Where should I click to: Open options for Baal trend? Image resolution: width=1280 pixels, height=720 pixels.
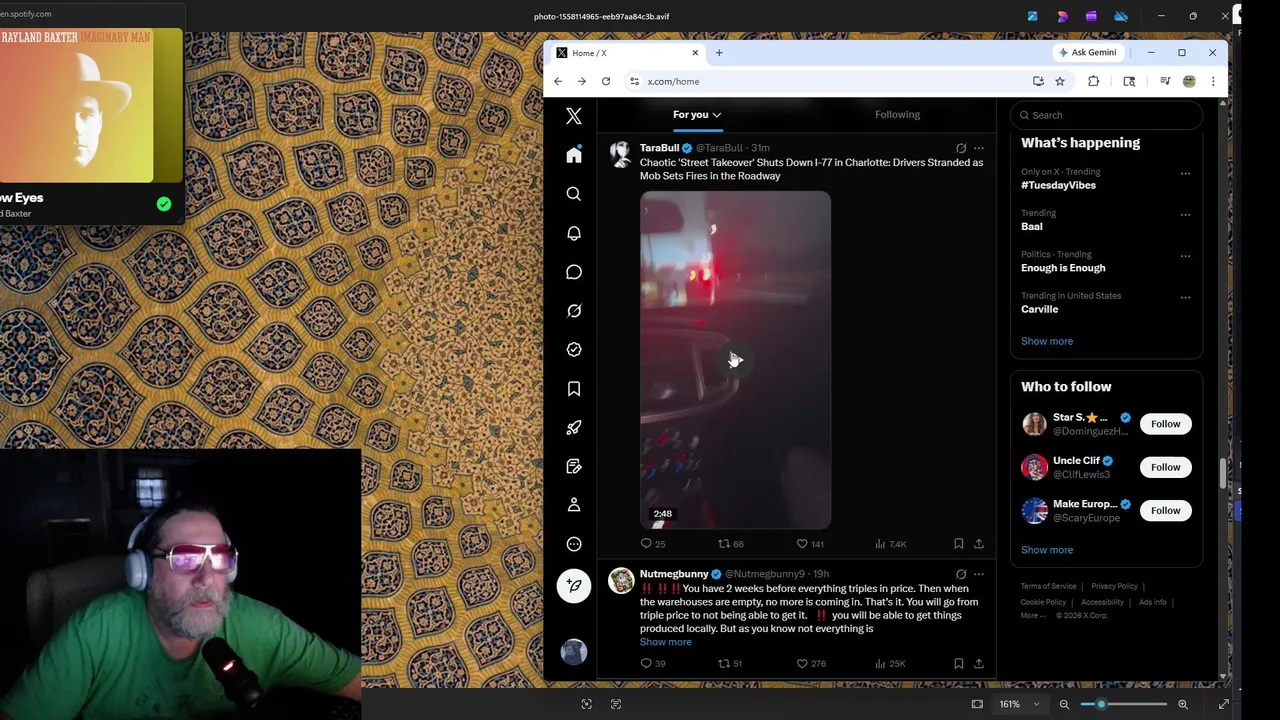pos(1185,214)
